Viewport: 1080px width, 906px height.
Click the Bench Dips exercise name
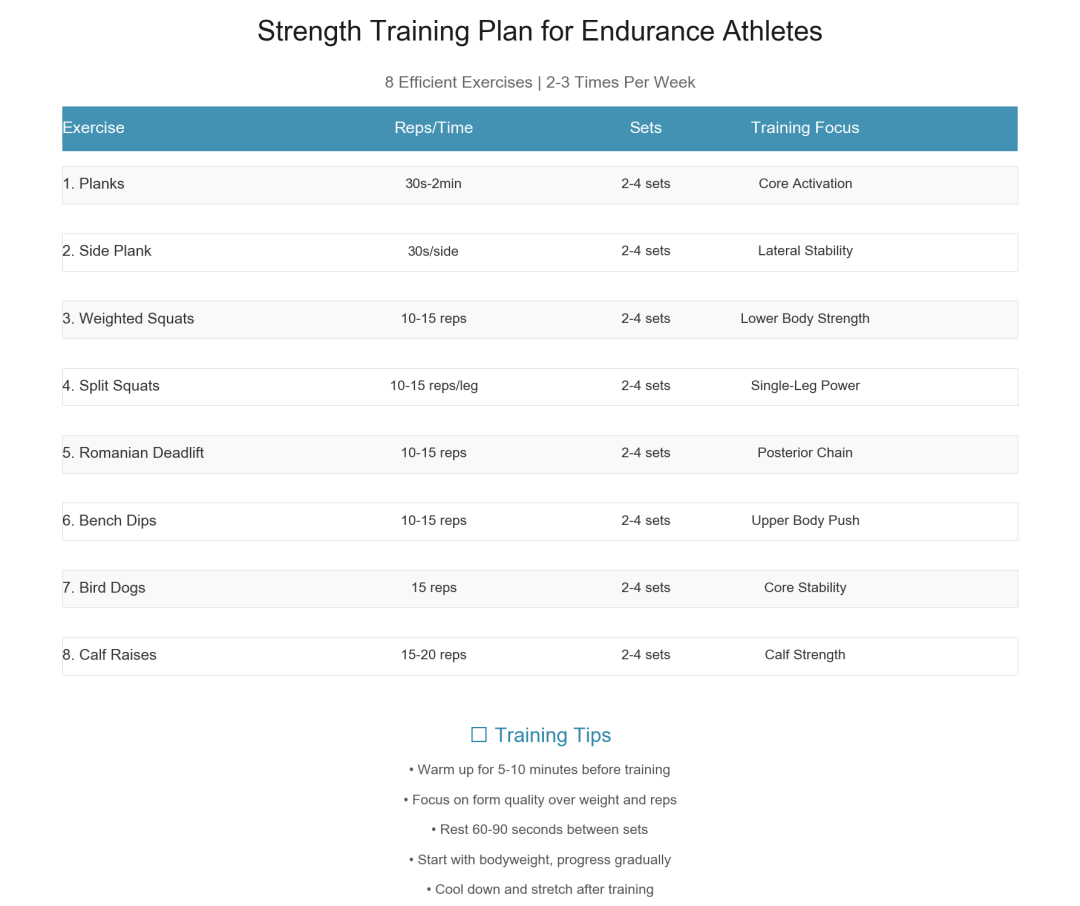click(109, 521)
